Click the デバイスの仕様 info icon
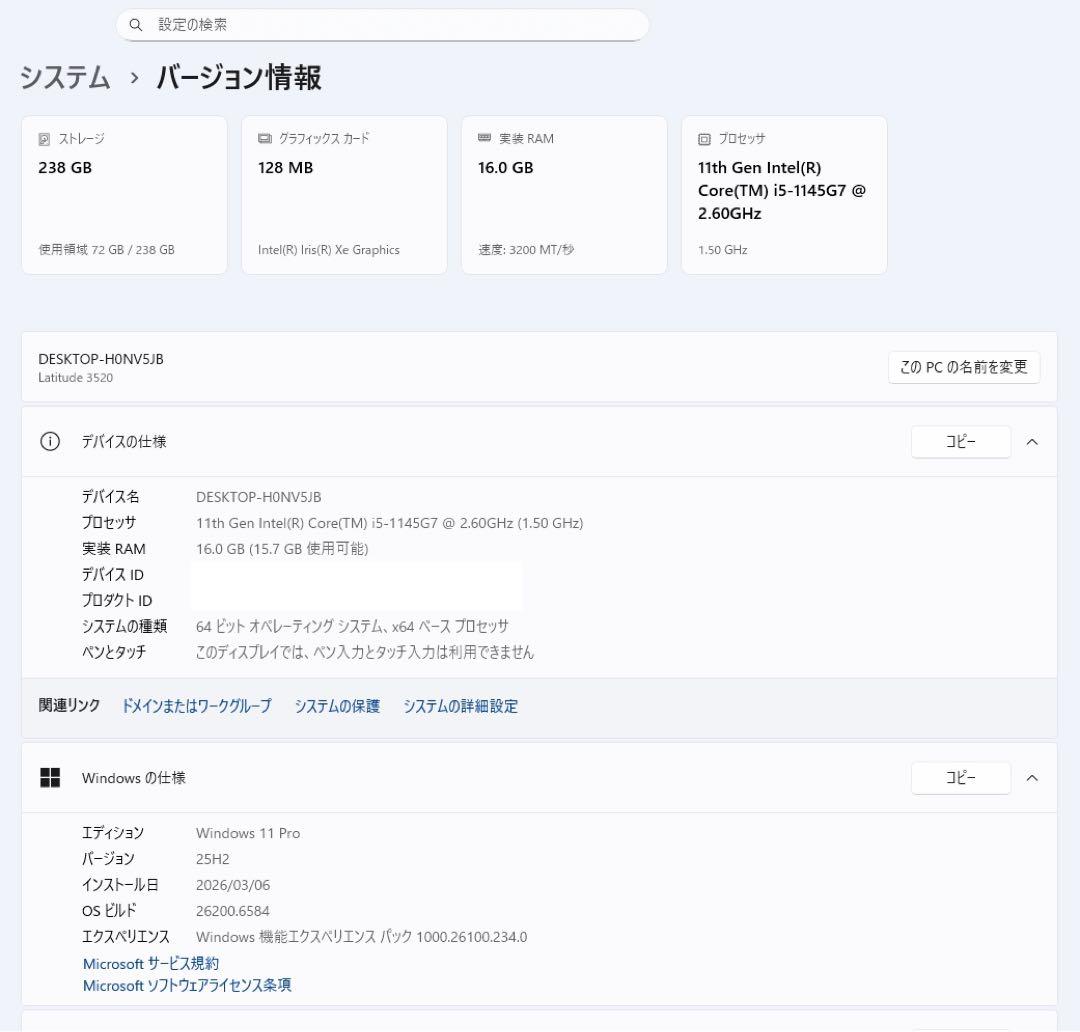Screen dimensions: 1080x1032 click(x=50, y=442)
